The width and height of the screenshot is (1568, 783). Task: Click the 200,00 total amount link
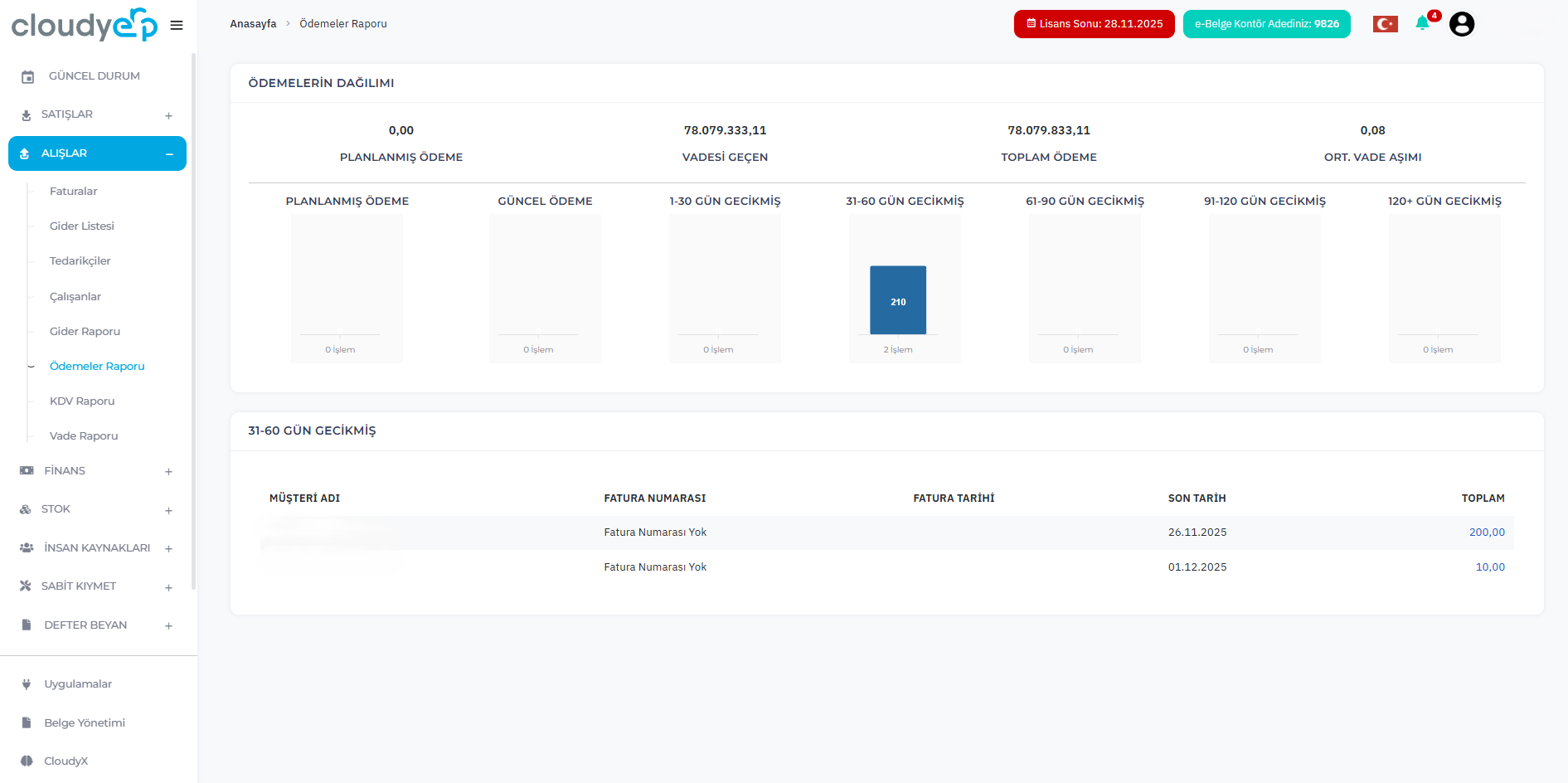pyautogui.click(x=1486, y=533)
